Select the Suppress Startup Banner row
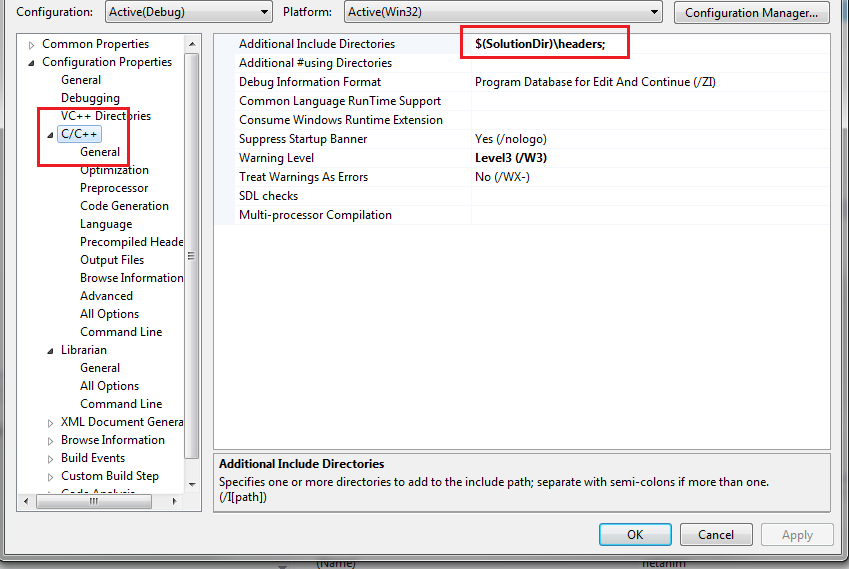 click(522, 139)
